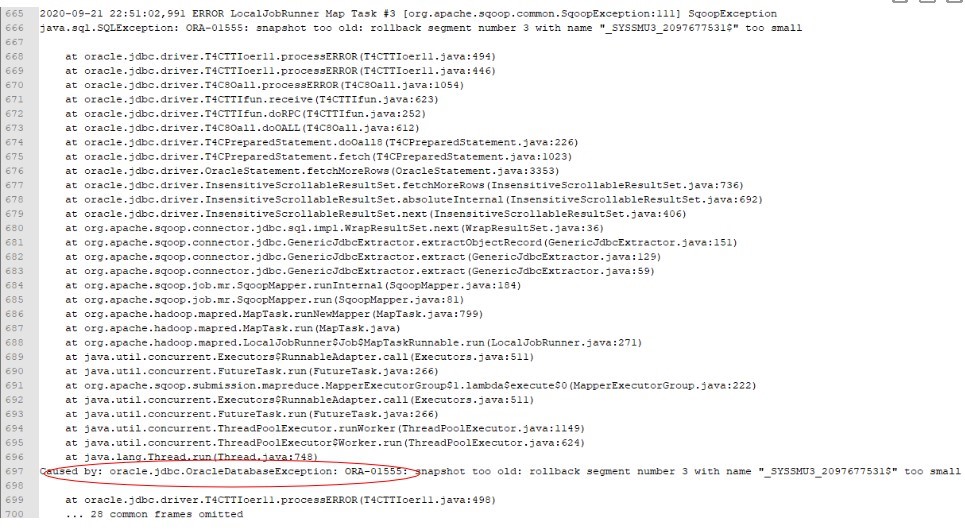This screenshot has height=530, width=965.
Task: Click line number 665 in the gutter
Action: click(14, 14)
